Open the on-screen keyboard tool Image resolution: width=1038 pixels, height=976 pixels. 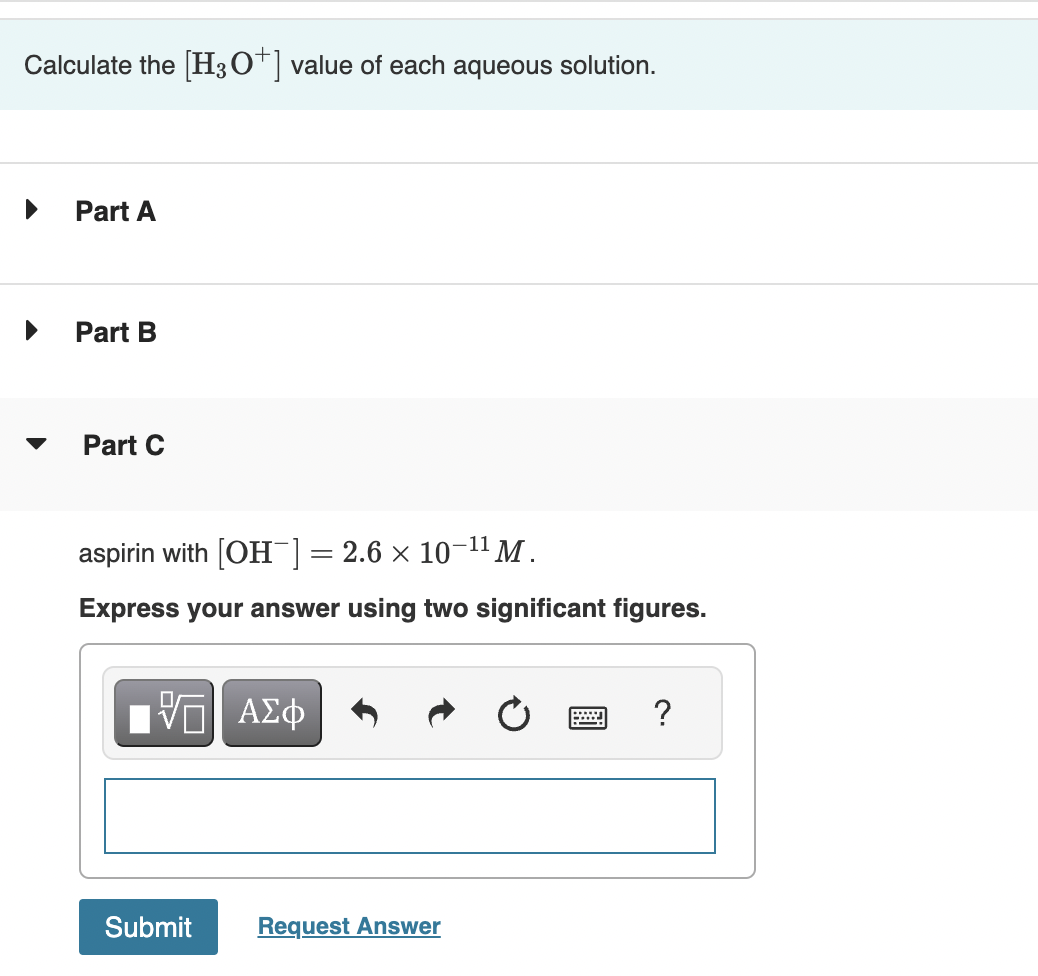tap(587, 716)
